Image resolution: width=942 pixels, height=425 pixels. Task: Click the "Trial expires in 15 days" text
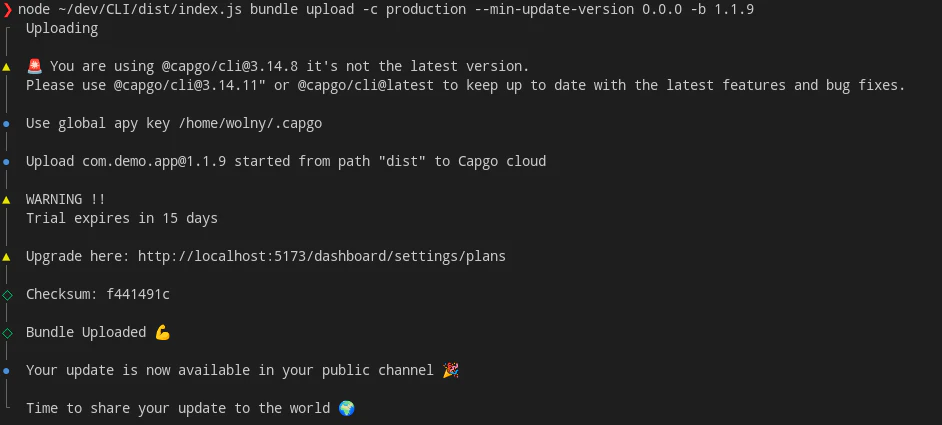point(122,218)
